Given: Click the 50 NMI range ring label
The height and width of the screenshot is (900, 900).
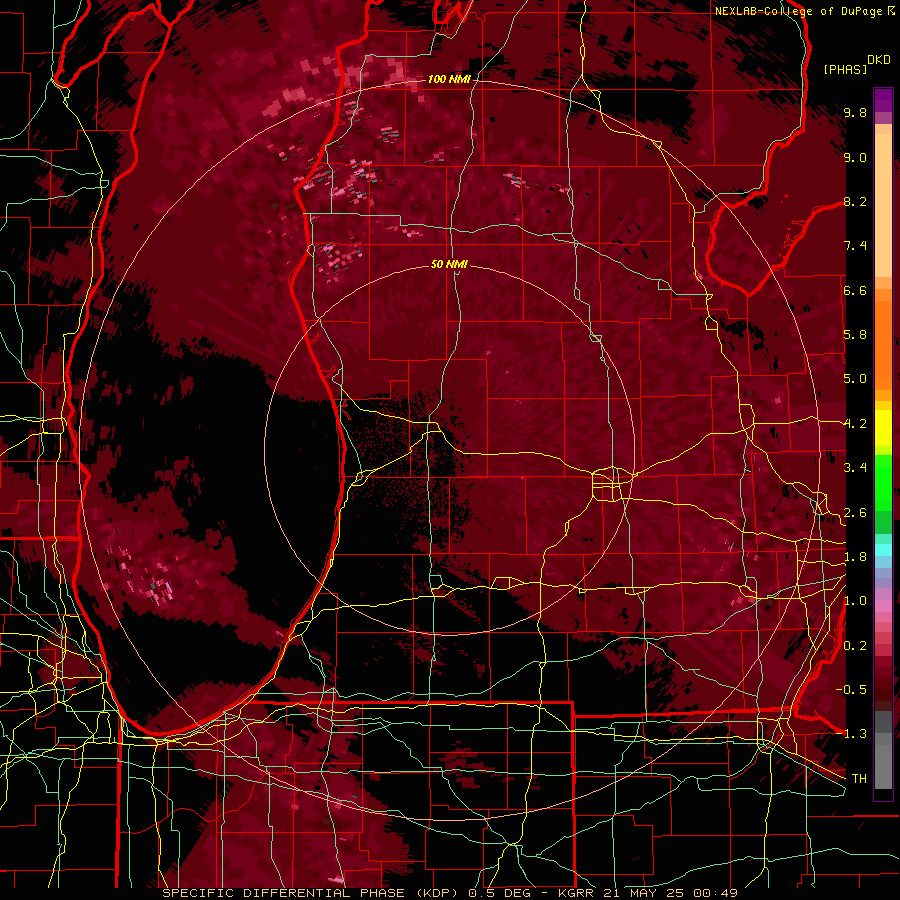Looking at the screenshot, I should 449,264.
